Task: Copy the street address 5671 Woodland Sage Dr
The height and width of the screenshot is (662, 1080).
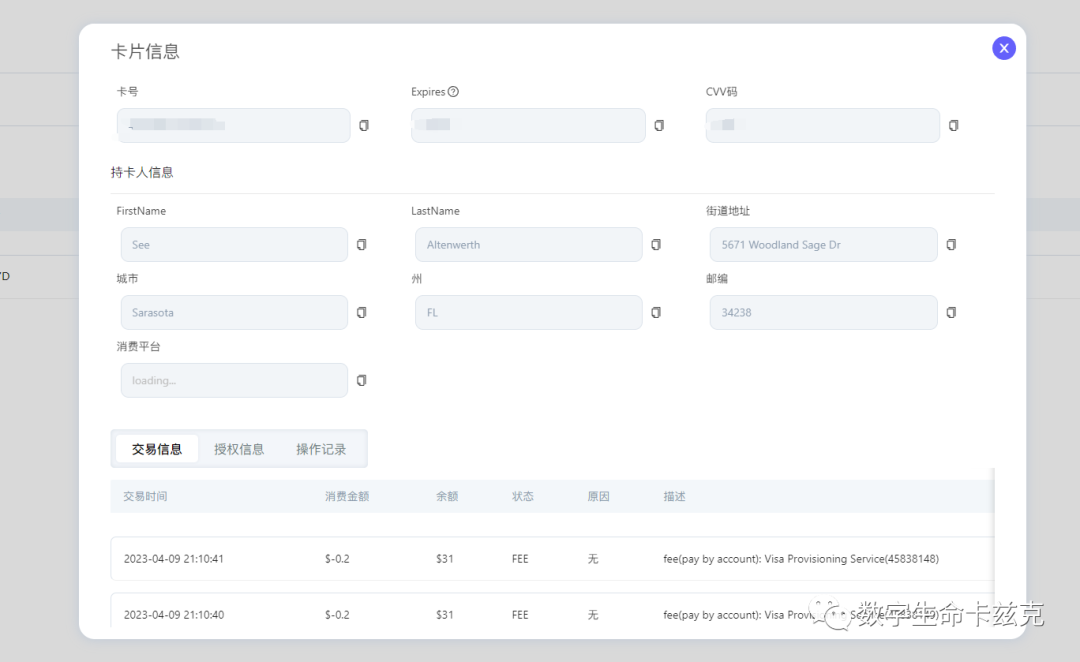Action: point(951,245)
